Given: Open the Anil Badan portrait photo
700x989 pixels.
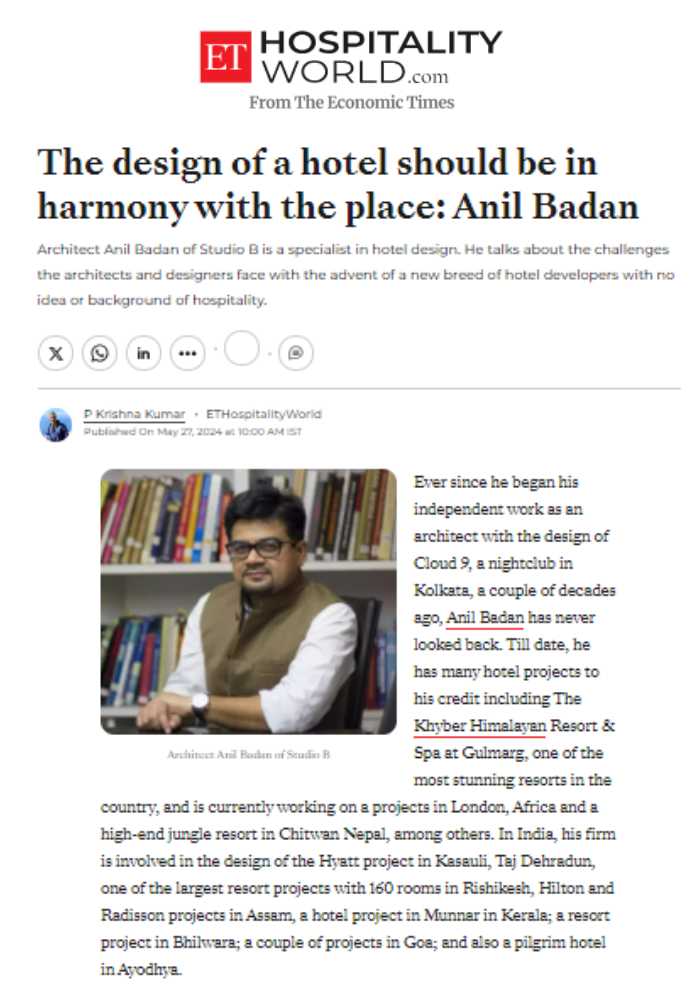Looking at the screenshot, I should [248, 601].
